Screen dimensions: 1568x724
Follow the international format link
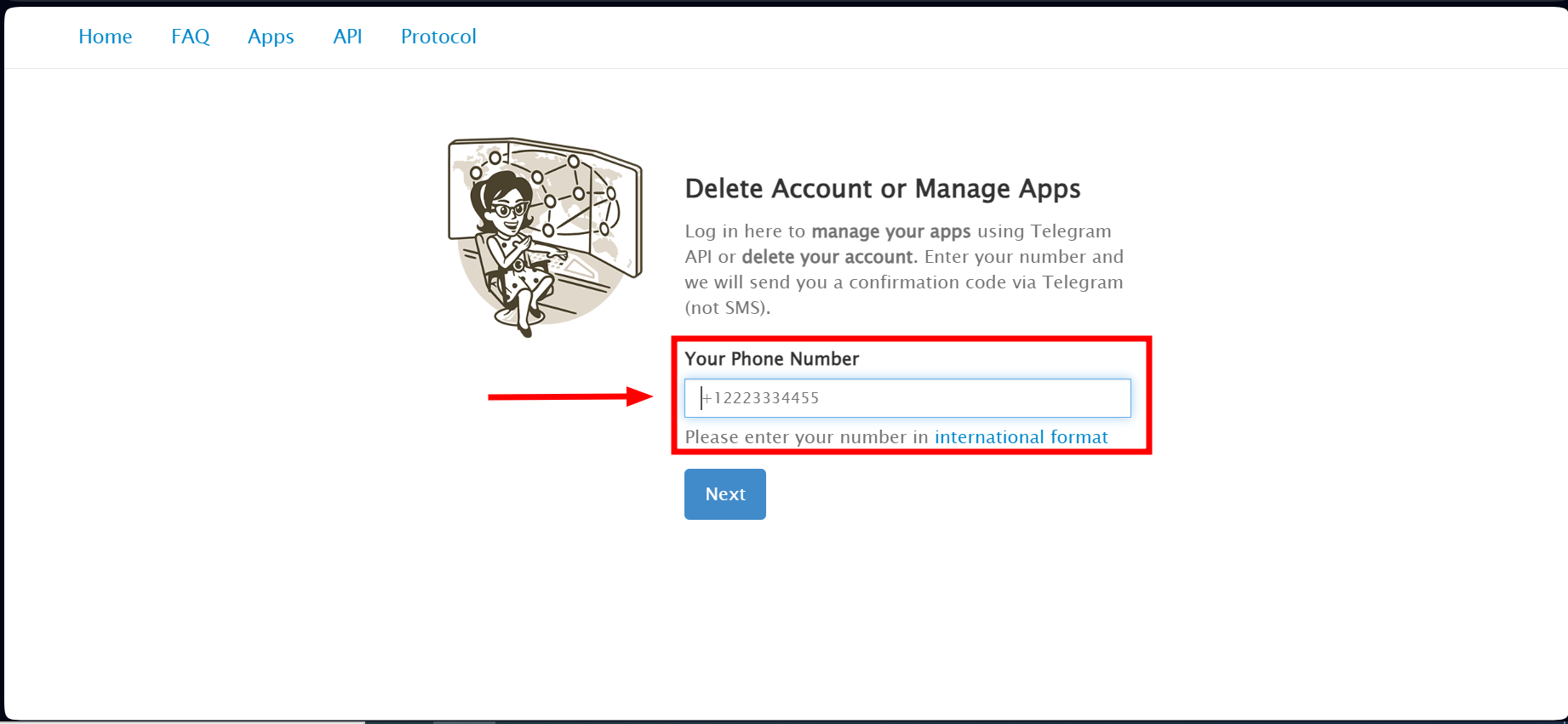(x=1021, y=437)
